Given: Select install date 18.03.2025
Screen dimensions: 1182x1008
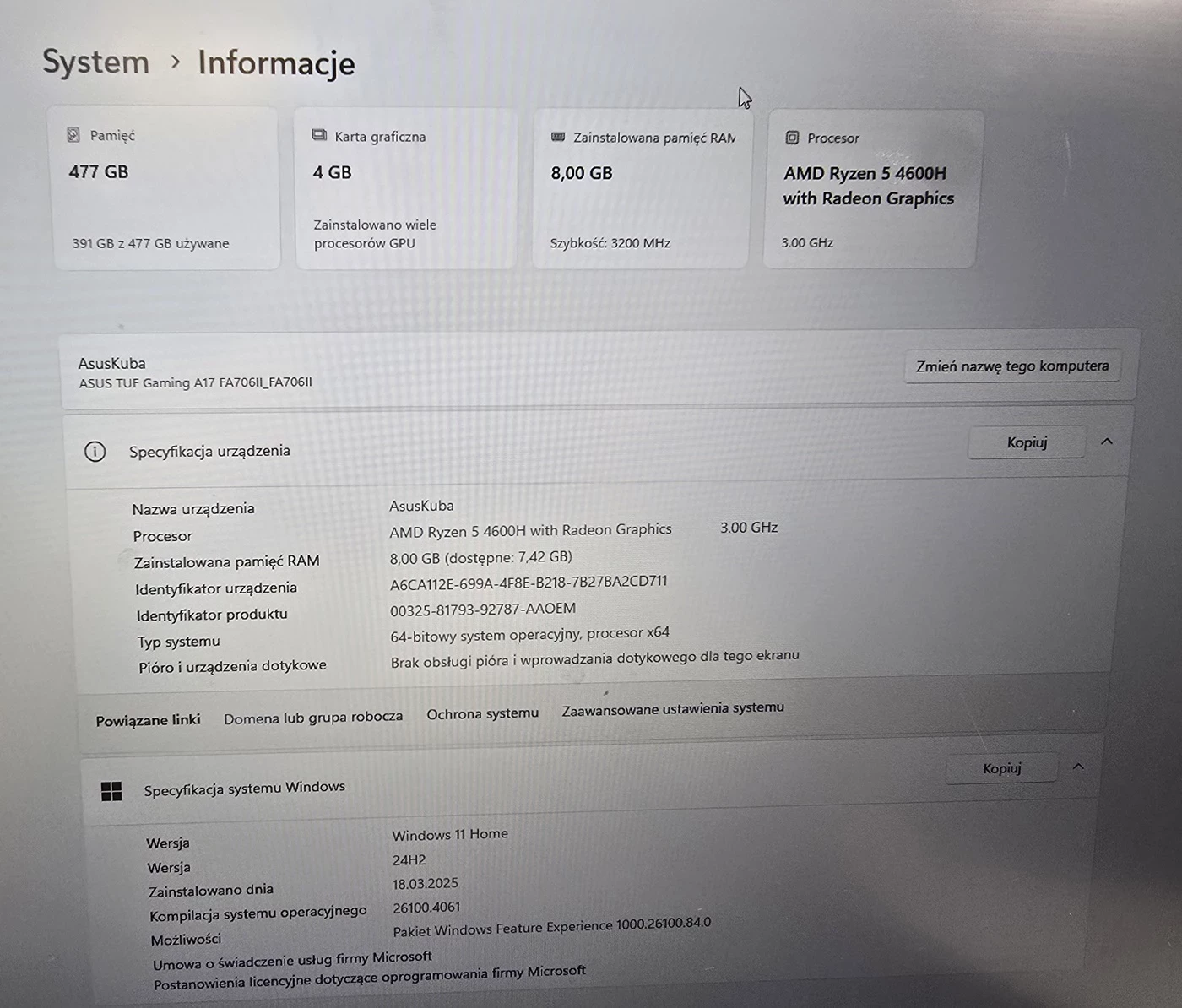Looking at the screenshot, I should coord(426,884).
